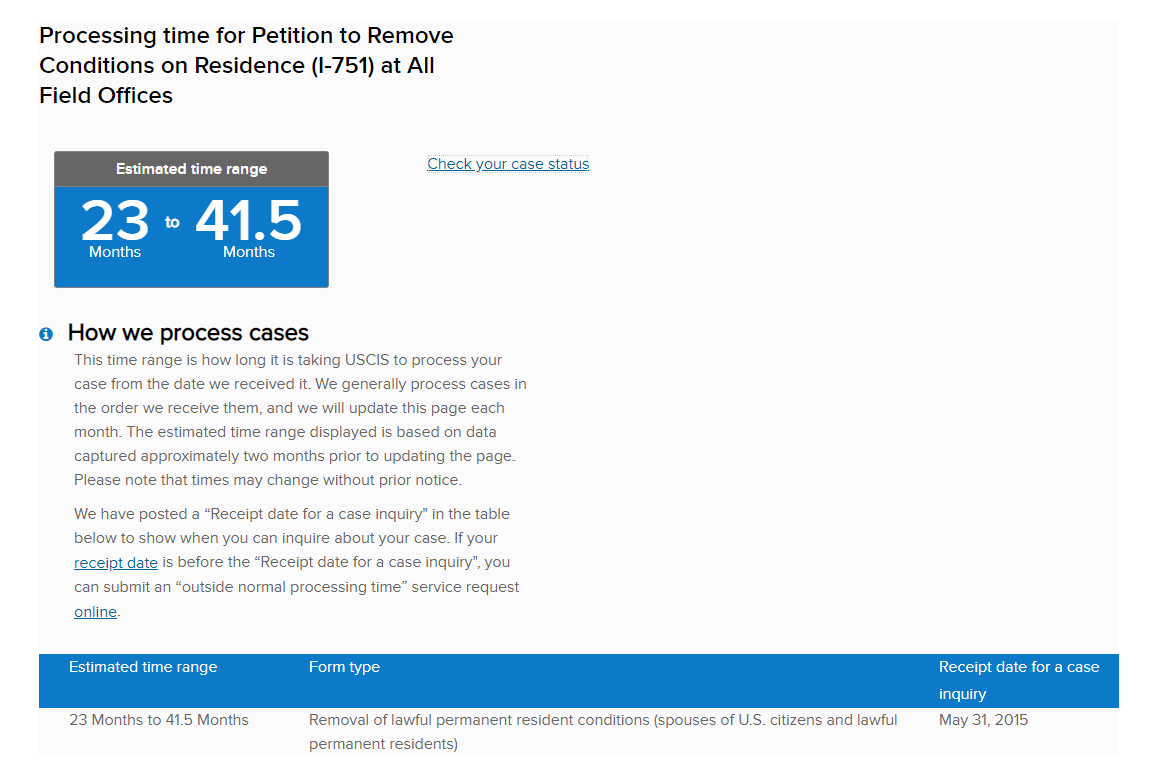Click the blue info icon beside 'How we process cases'

coord(46,335)
